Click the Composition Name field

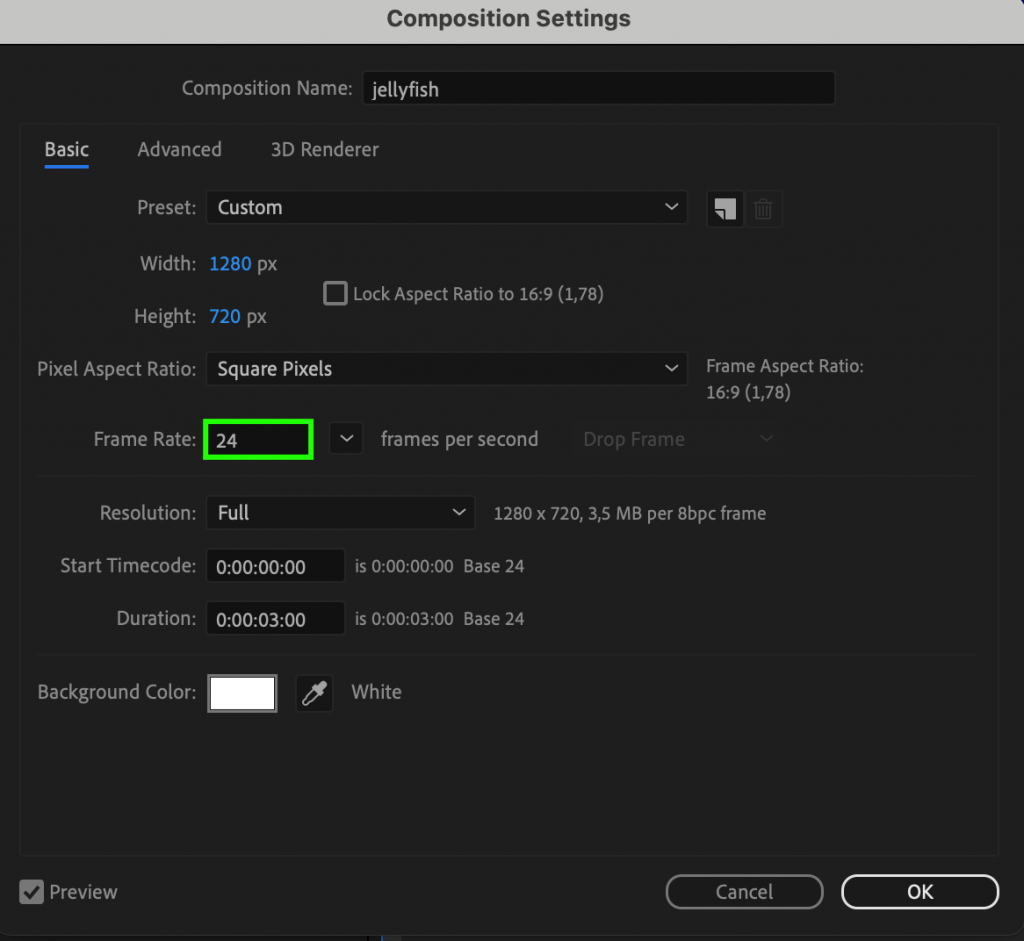pos(598,88)
